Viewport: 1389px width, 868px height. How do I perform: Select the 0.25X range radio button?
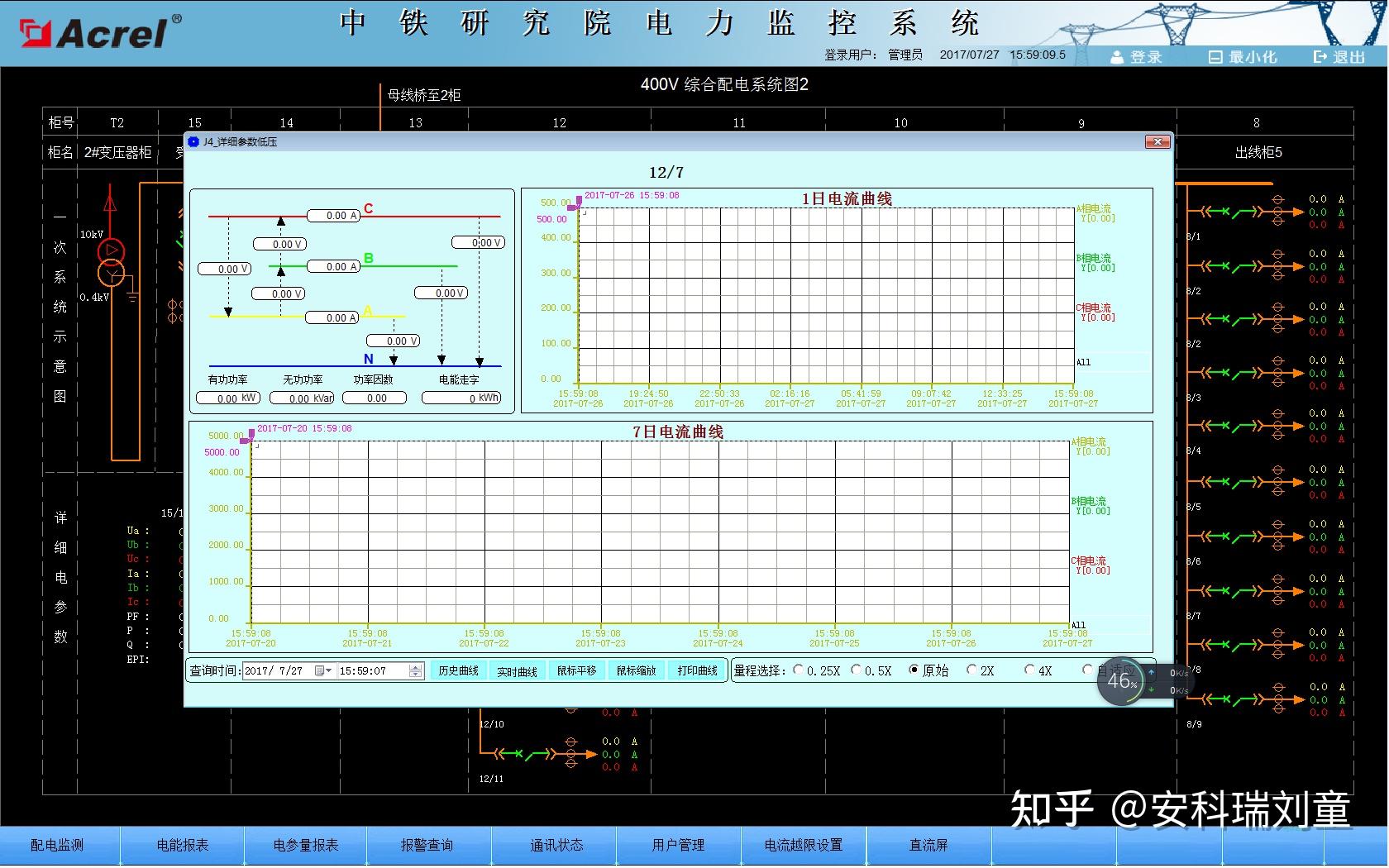798,670
